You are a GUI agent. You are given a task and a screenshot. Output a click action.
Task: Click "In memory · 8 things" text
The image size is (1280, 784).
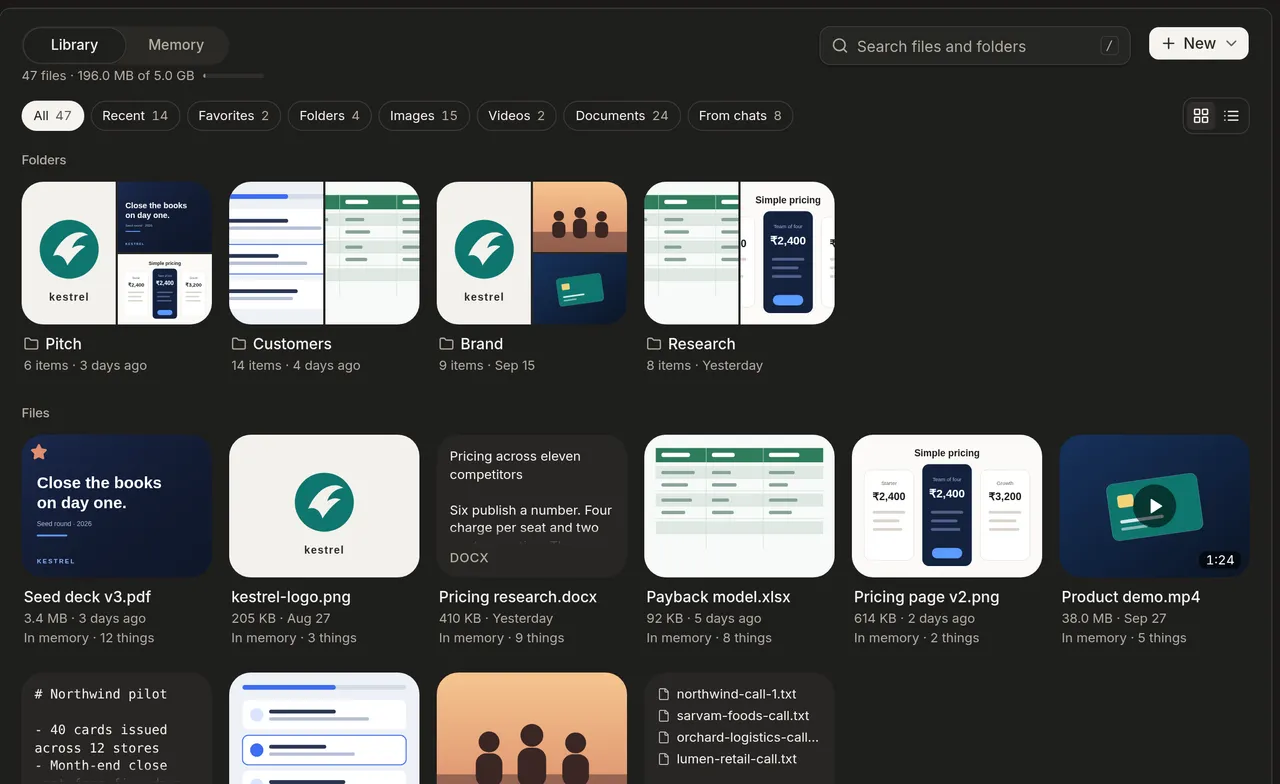[709, 638]
